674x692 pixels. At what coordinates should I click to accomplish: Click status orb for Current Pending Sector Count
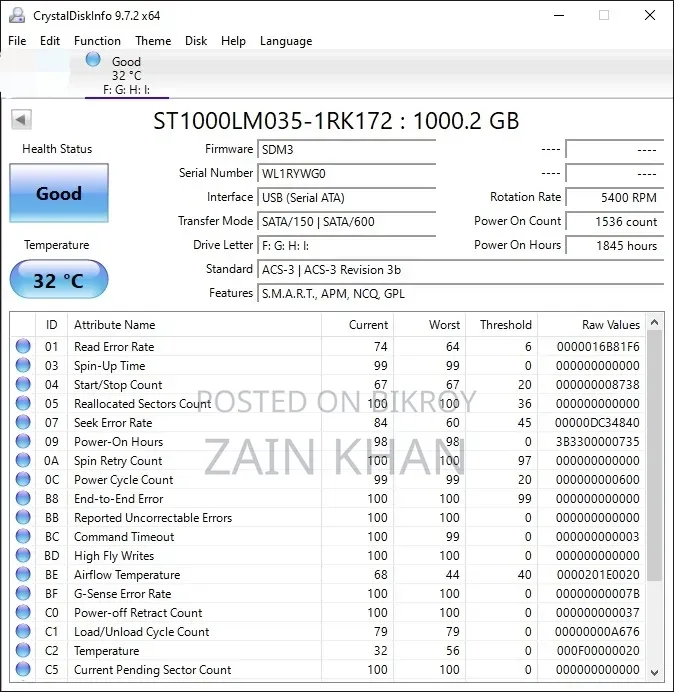click(23, 669)
